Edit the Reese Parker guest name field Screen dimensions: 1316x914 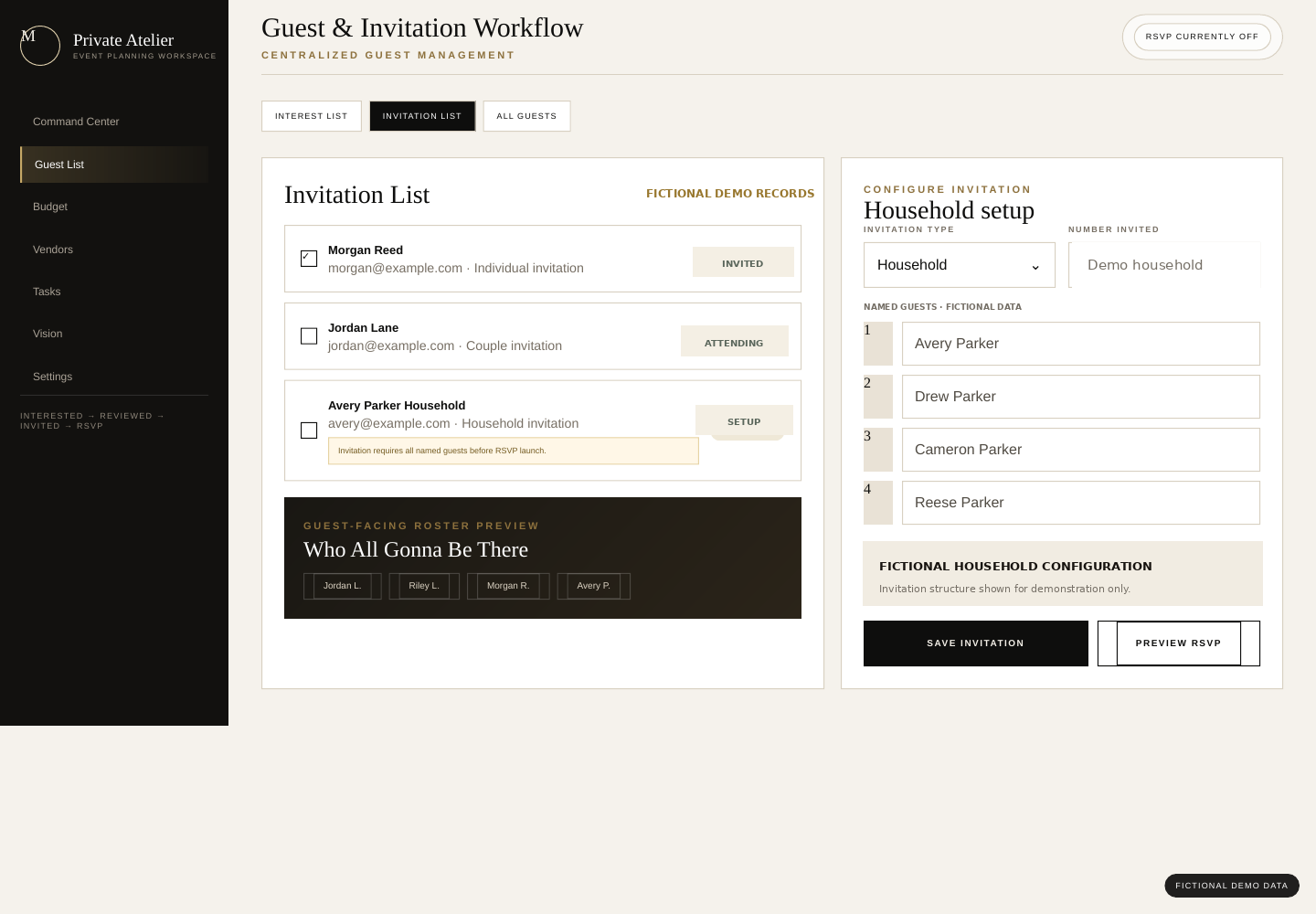coord(1081,503)
